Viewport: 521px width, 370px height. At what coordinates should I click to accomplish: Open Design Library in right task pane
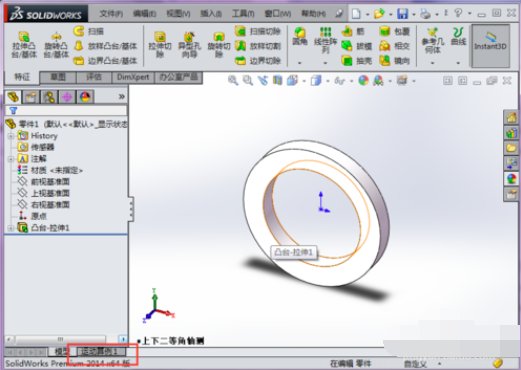tap(512, 133)
